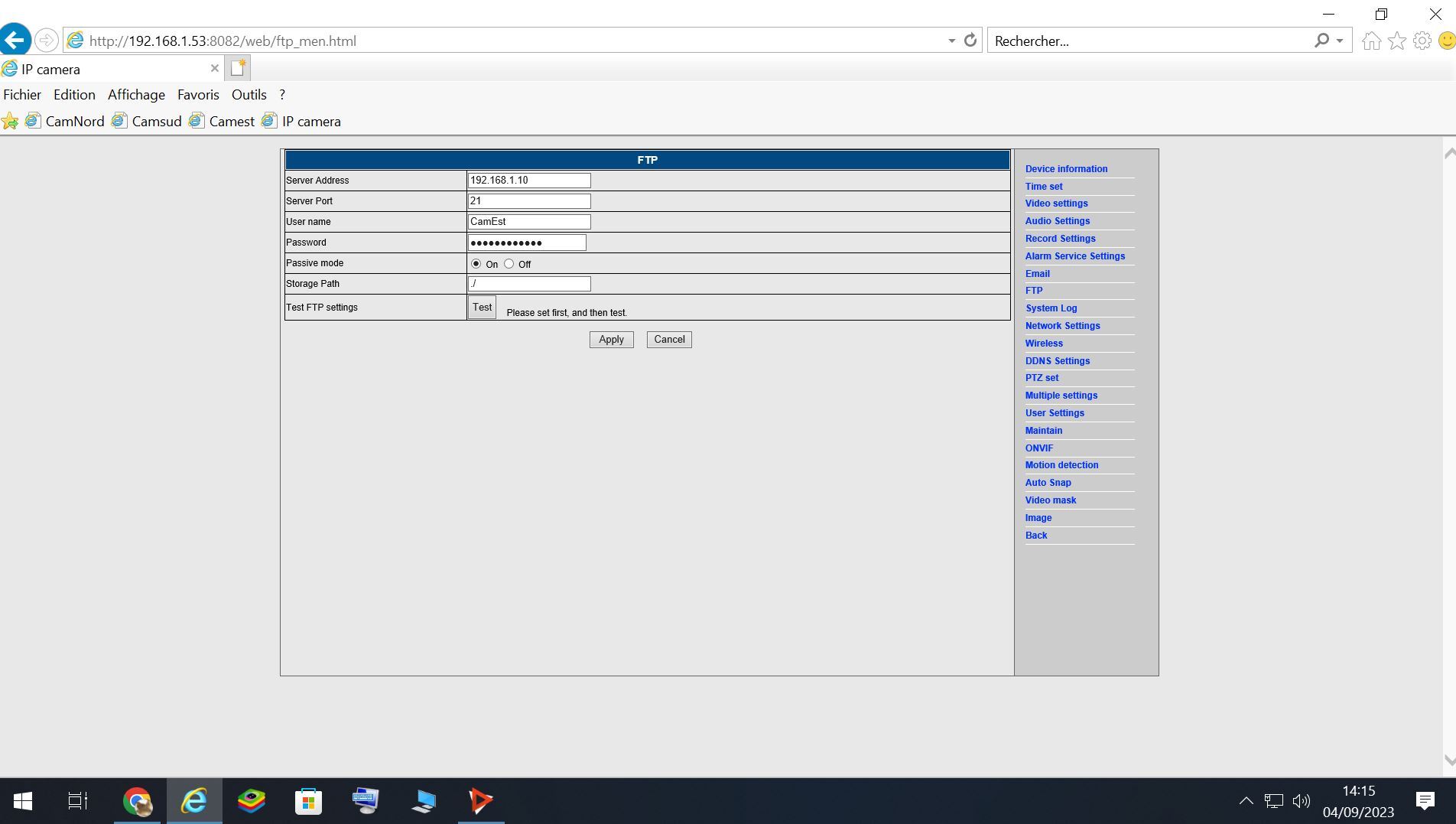Show hidden system tray icons
Image resolution: width=1456 pixels, height=824 pixels.
click(x=1246, y=801)
